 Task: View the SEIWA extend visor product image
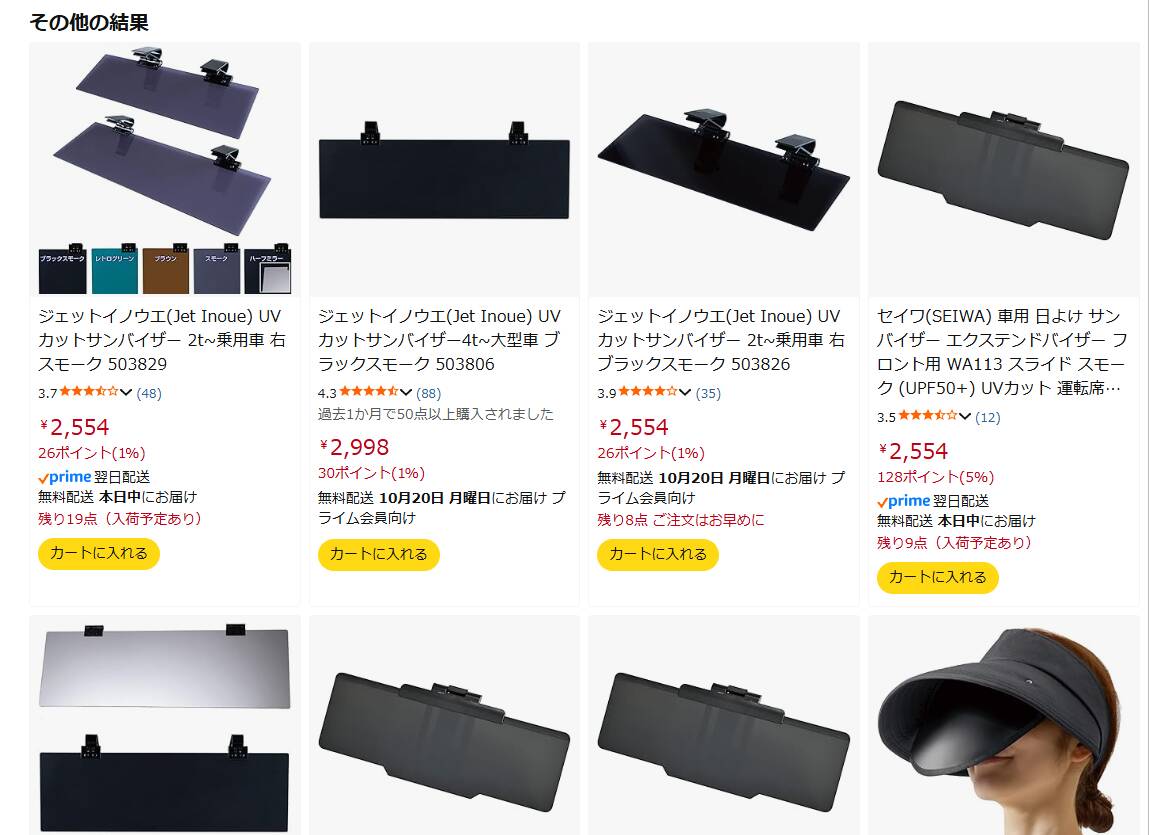(1003, 170)
